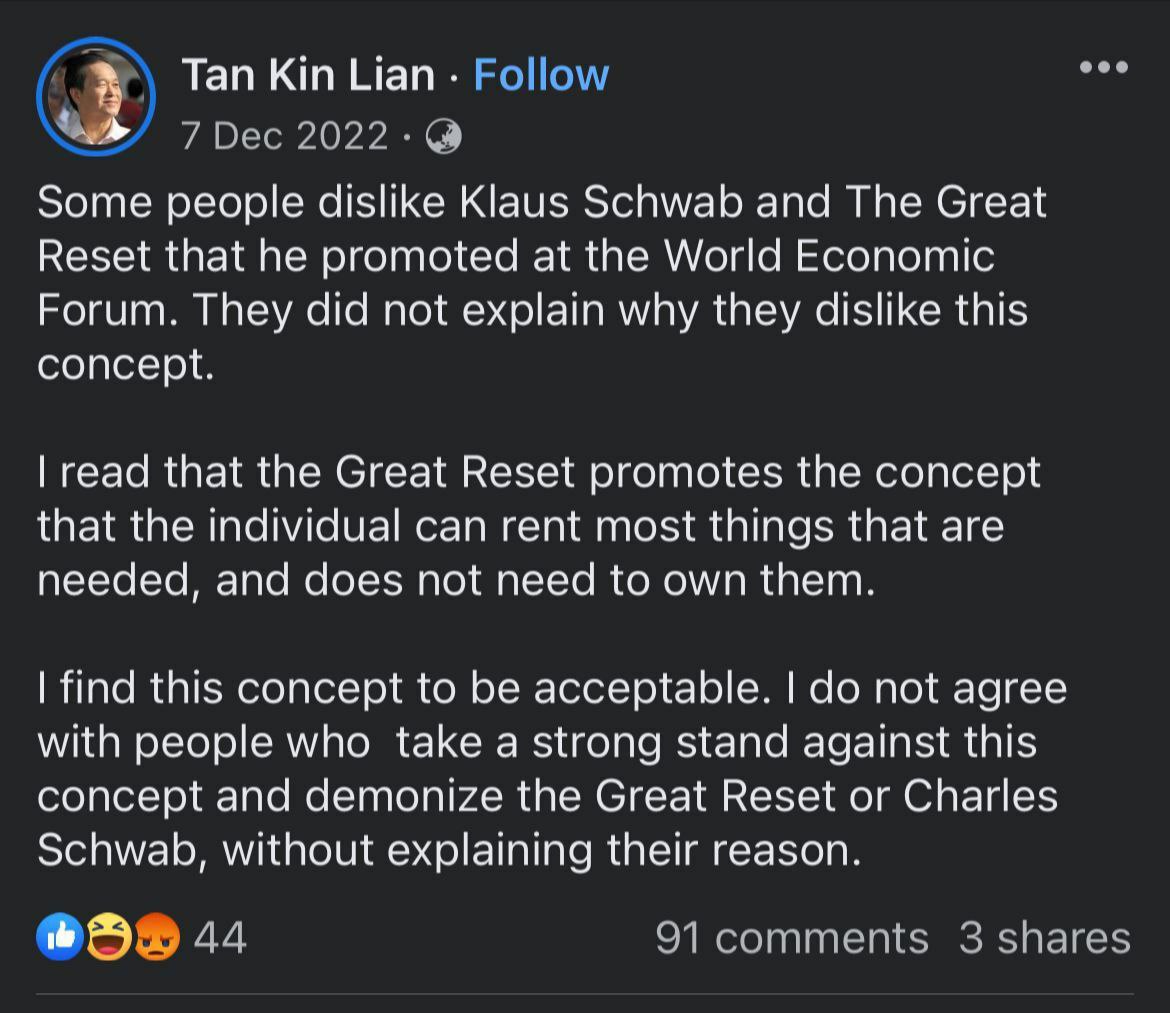The height and width of the screenshot is (1013, 1170).
Task: View the 3 shares
Action: tap(1044, 938)
